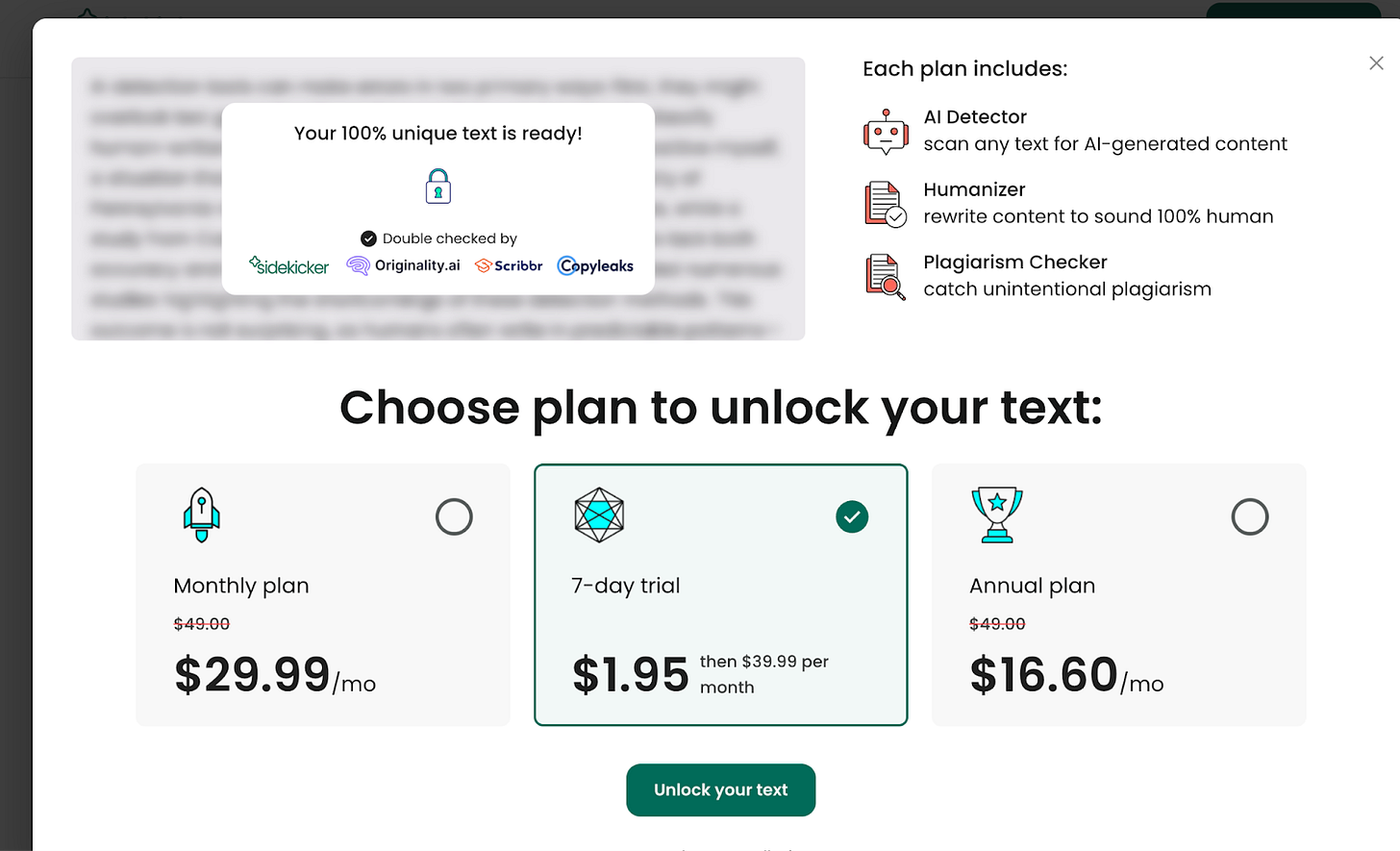This screenshot has width=1400, height=851.
Task: Click the gem icon on 7-day trial
Action: [598, 514]
